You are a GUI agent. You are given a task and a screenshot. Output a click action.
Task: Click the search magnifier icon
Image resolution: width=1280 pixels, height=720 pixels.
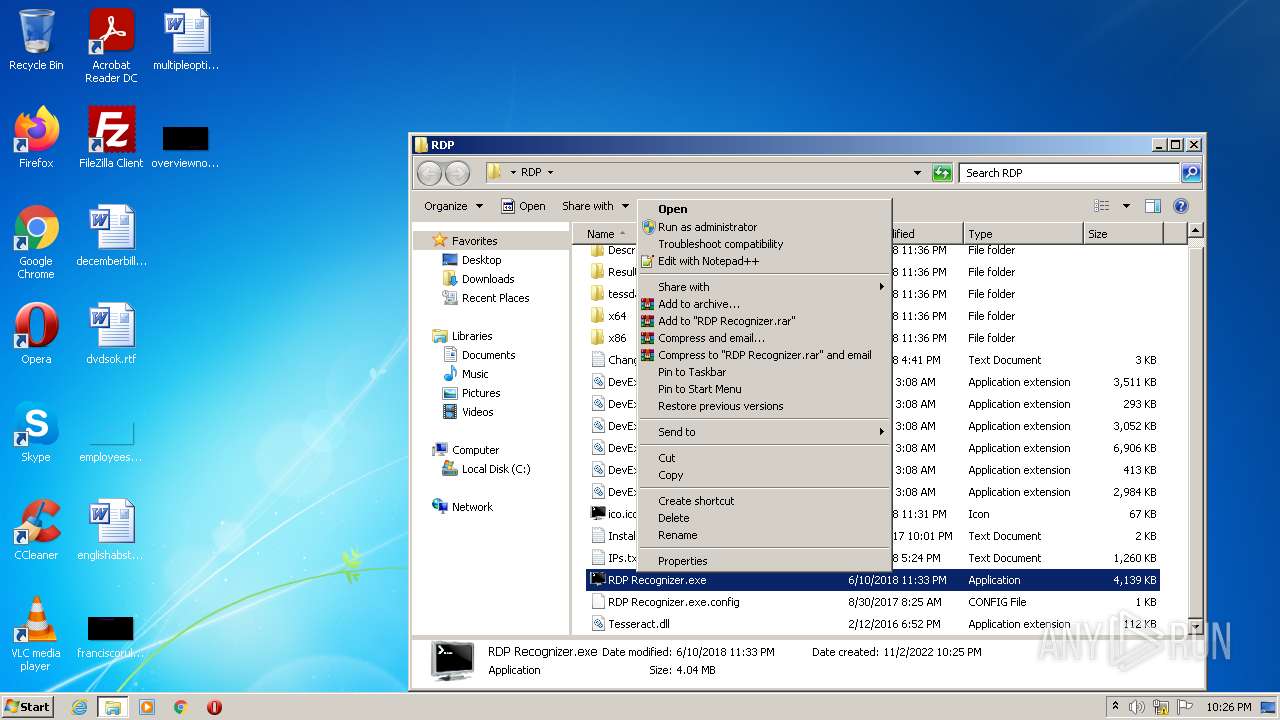tap(1190, 173)
